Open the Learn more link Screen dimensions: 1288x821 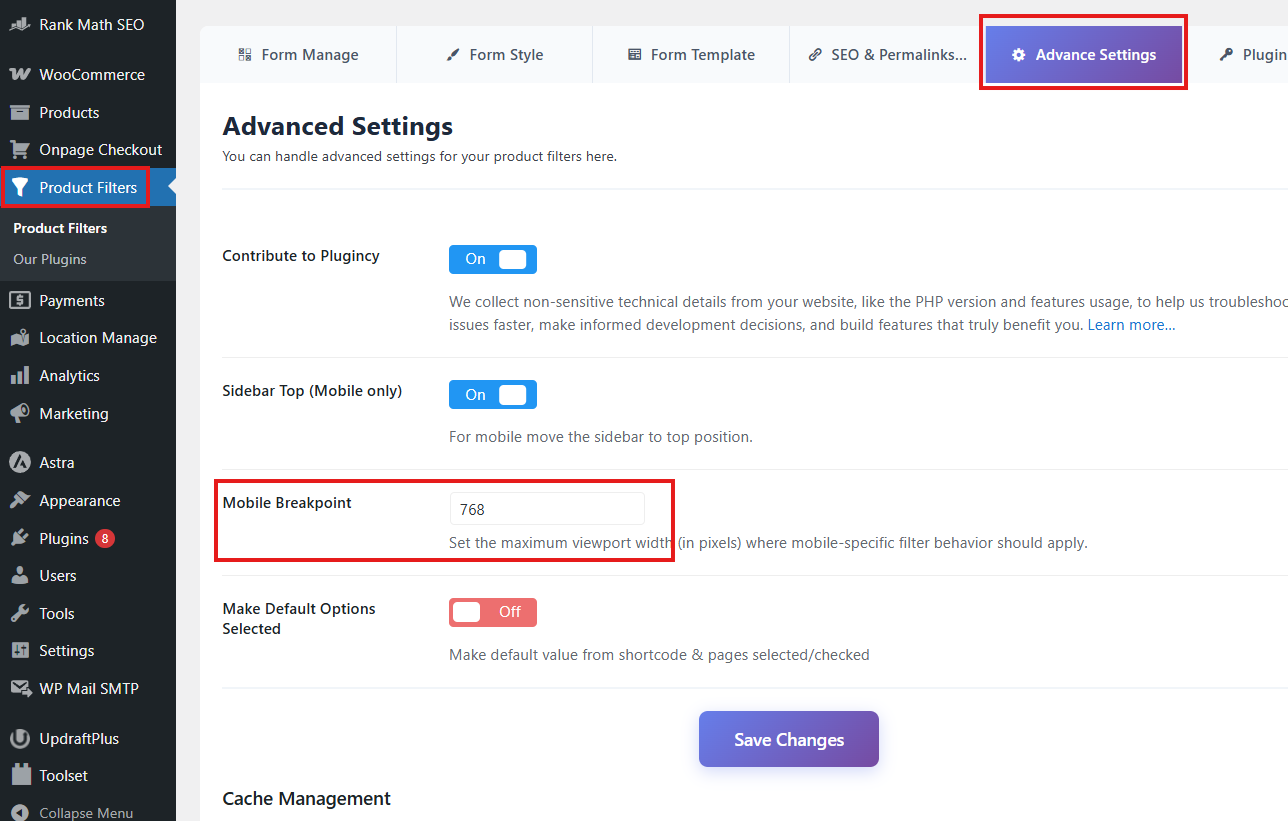[1131, 325]
